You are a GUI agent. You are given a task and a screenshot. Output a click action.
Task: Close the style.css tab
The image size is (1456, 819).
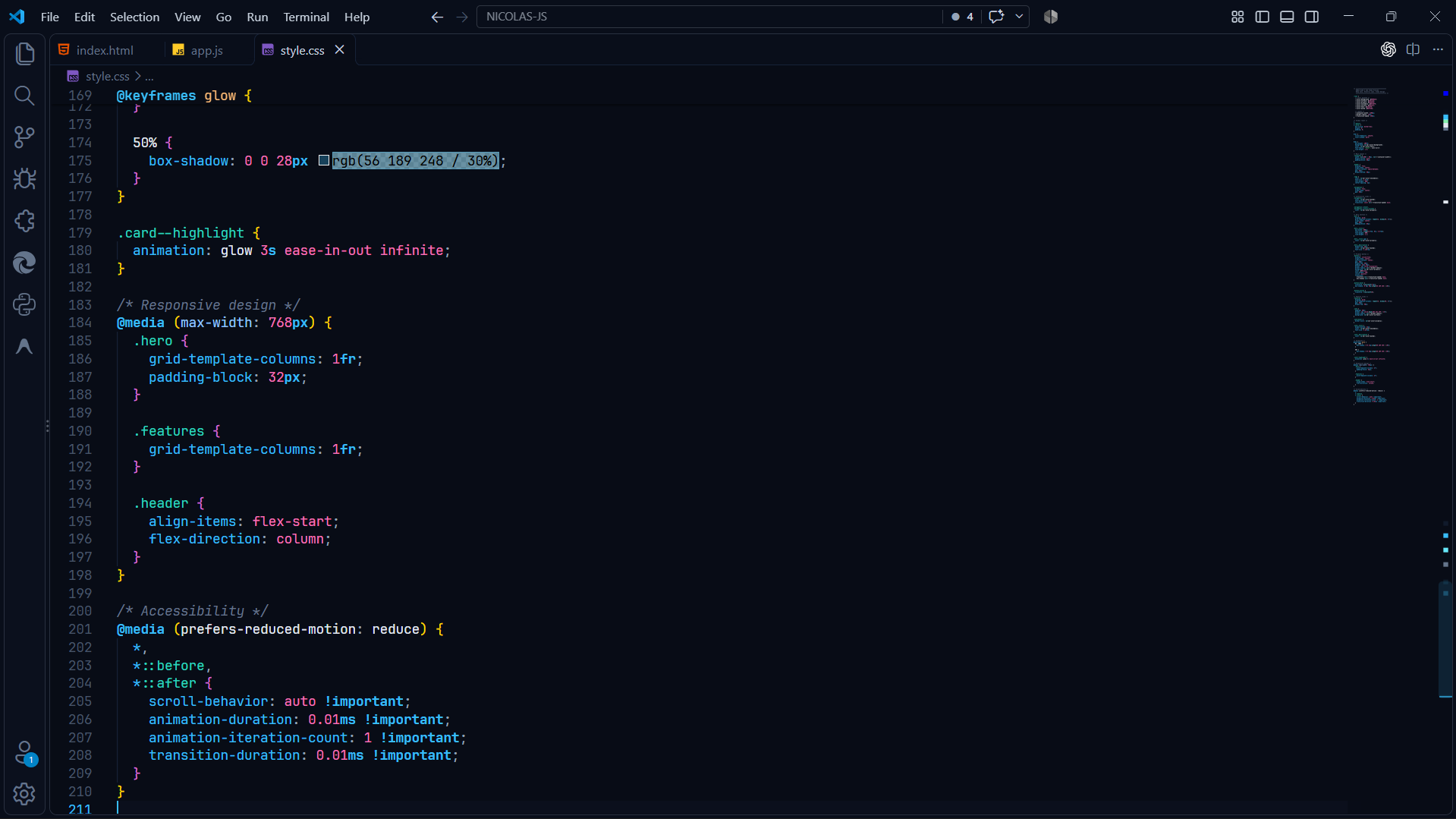[x=340, y=49]
